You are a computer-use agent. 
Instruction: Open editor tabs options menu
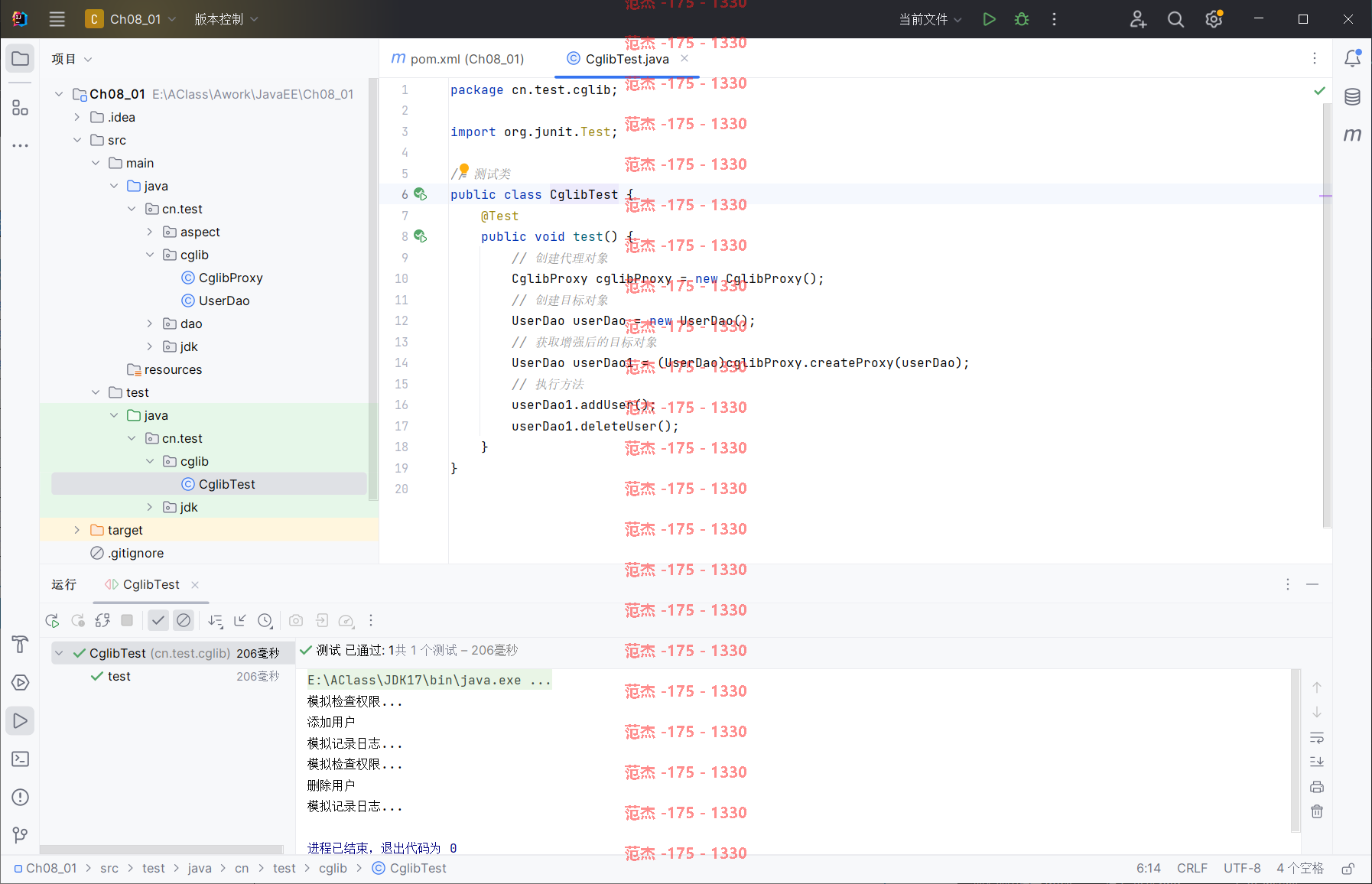point(1315,58)
